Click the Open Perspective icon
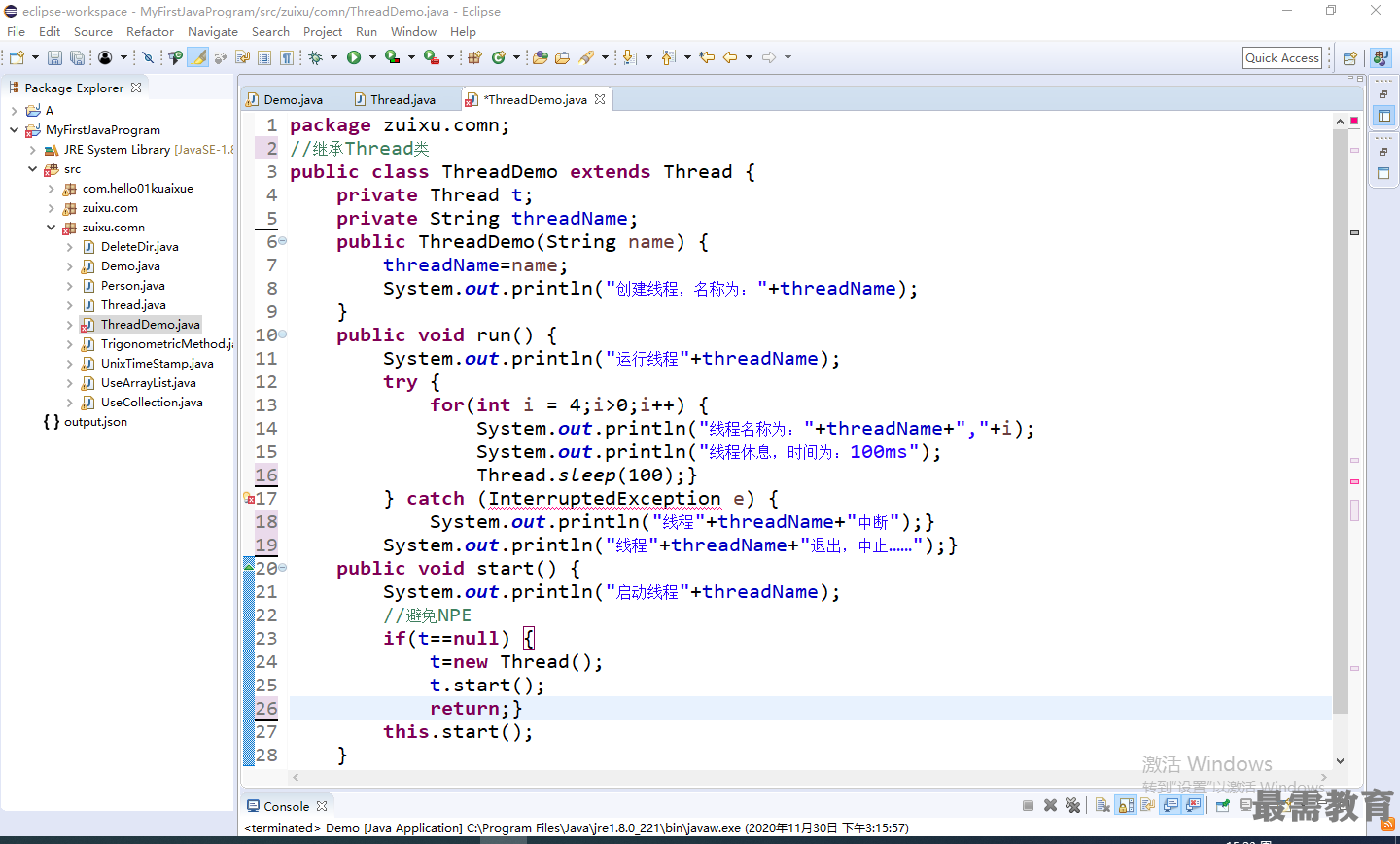Viewport: 1400px width, 844px height. [1350, 58]
